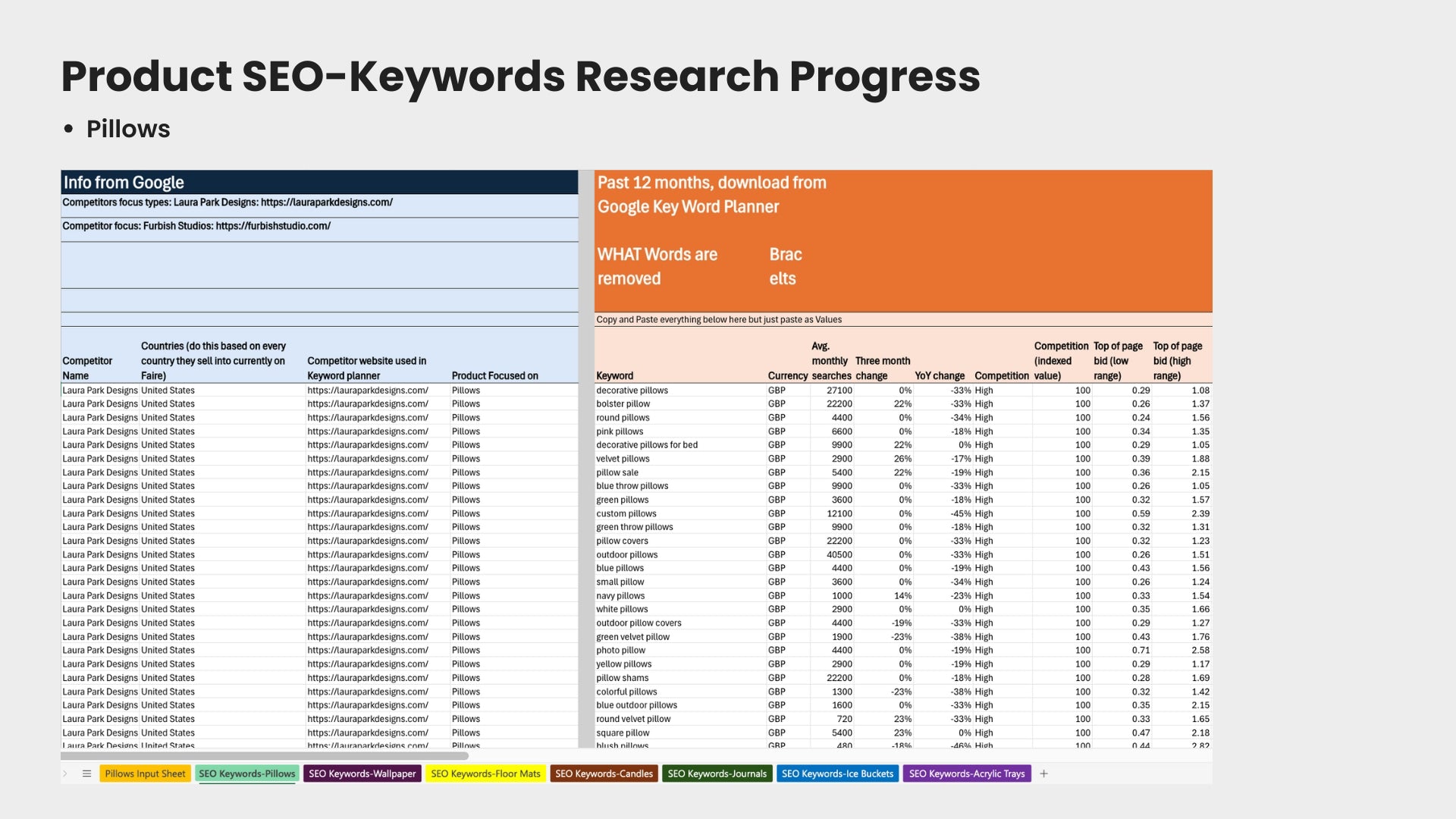Screen dimensions: 1456x819
Task: Select the SEO Keywords-Pillows tab
Action: [246, 773]
